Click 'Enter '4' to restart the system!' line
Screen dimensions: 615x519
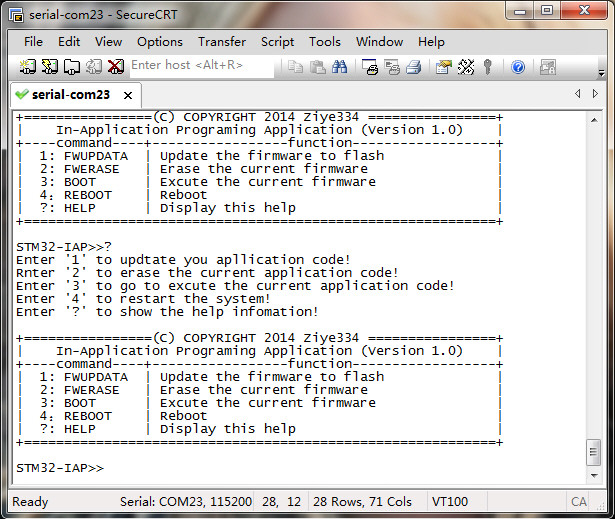tap(143, 299)
